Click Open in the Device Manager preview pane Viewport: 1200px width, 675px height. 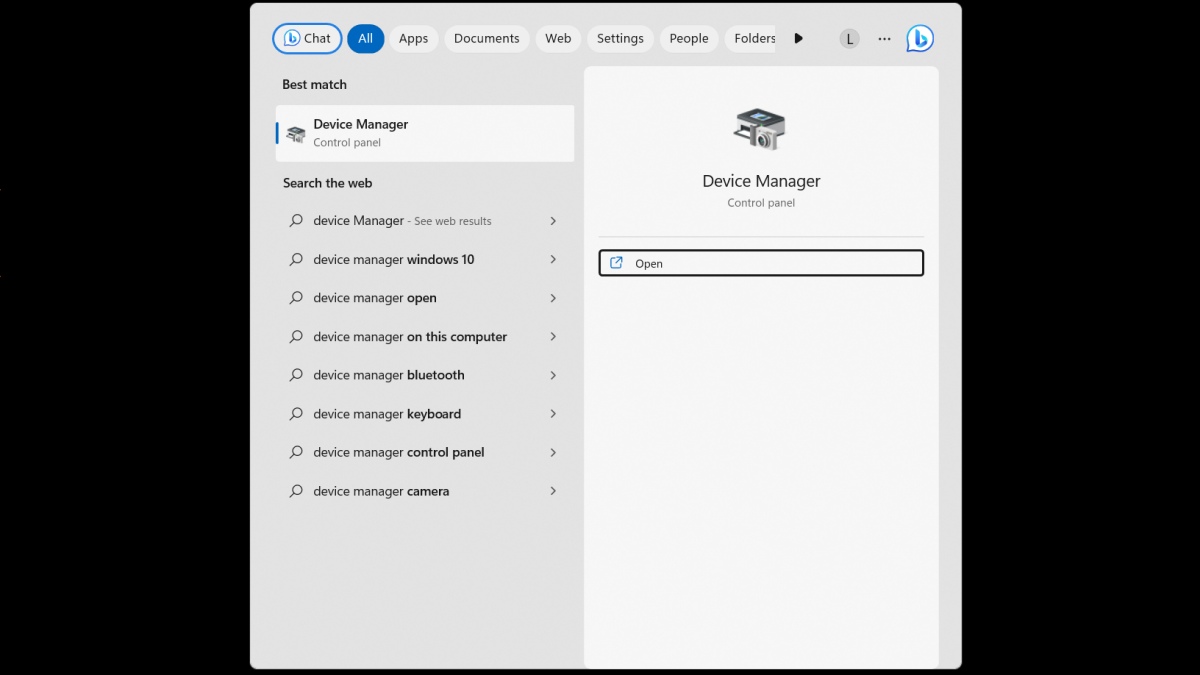761,263
